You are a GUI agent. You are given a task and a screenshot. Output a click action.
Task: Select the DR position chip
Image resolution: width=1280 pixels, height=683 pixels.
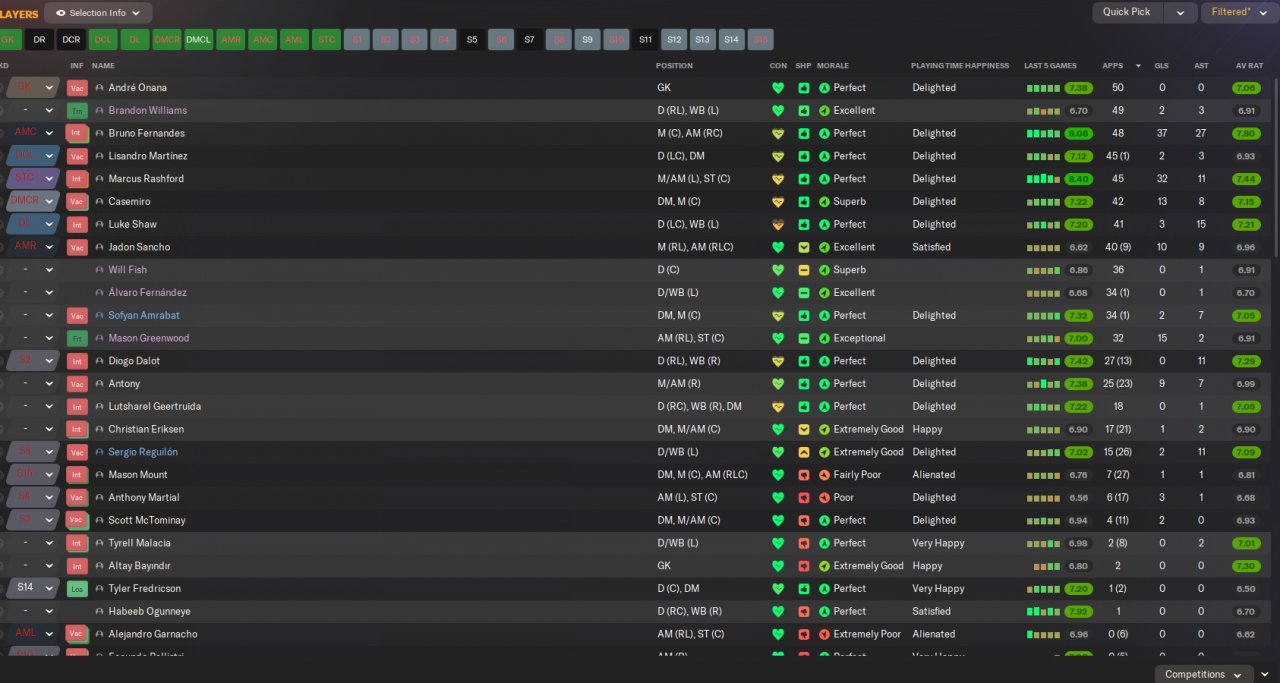39,40
